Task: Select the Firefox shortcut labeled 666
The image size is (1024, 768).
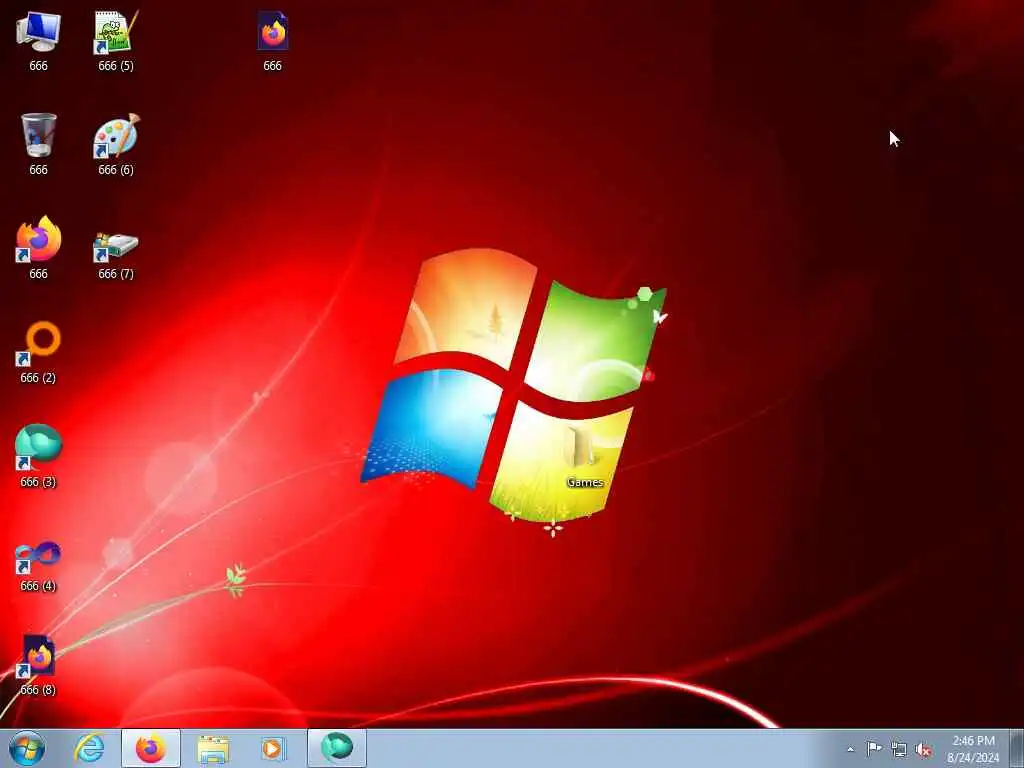Action: 39,248
